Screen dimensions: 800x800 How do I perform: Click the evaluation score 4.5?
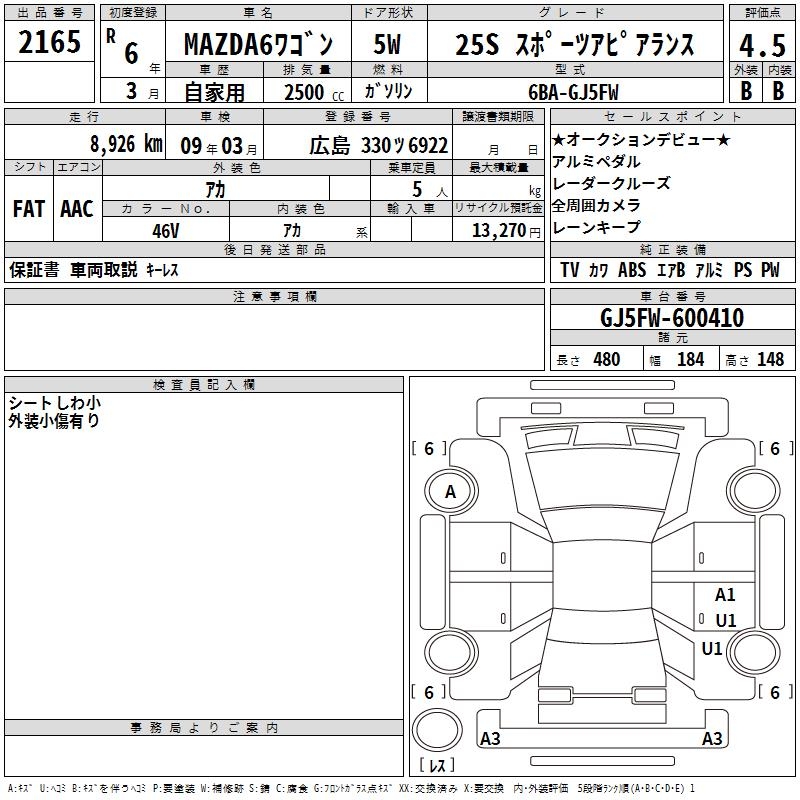(x=762, y=46)
